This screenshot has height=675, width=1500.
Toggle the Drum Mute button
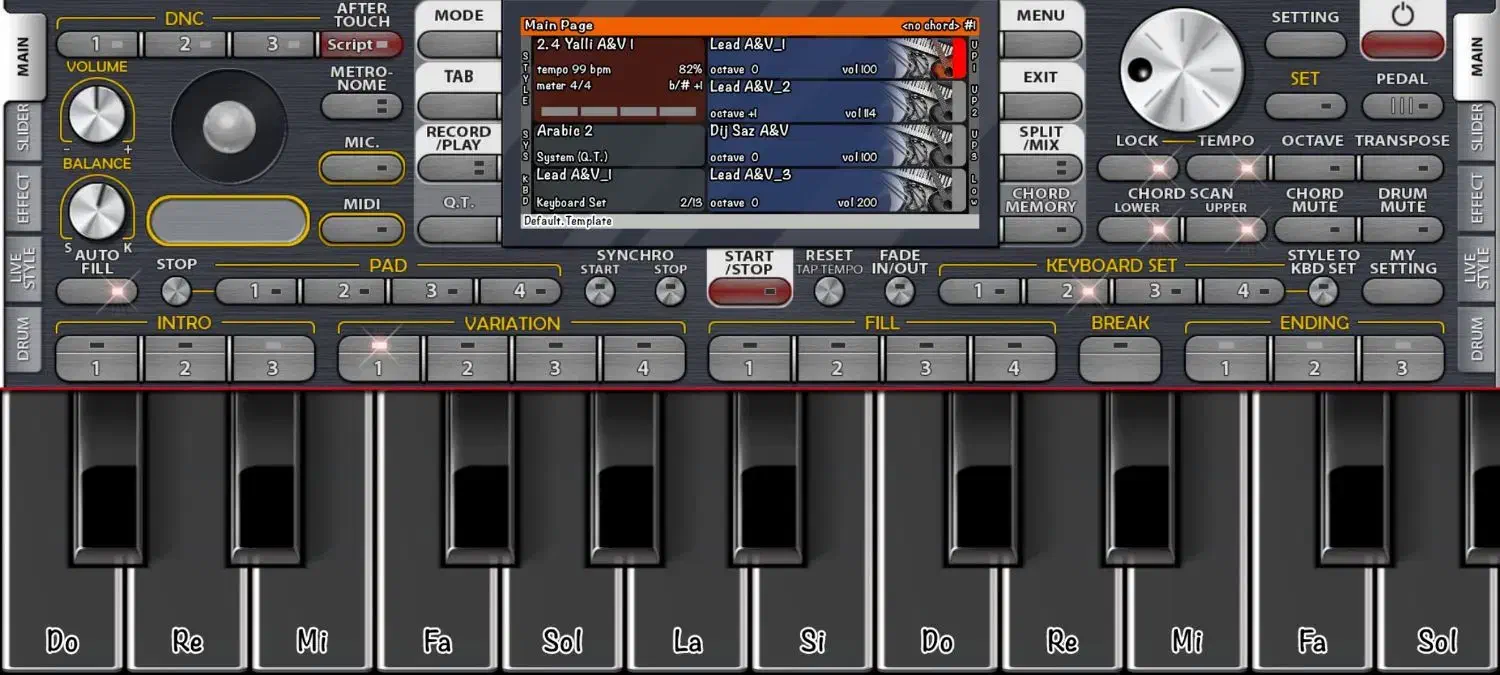point(1402,229)
